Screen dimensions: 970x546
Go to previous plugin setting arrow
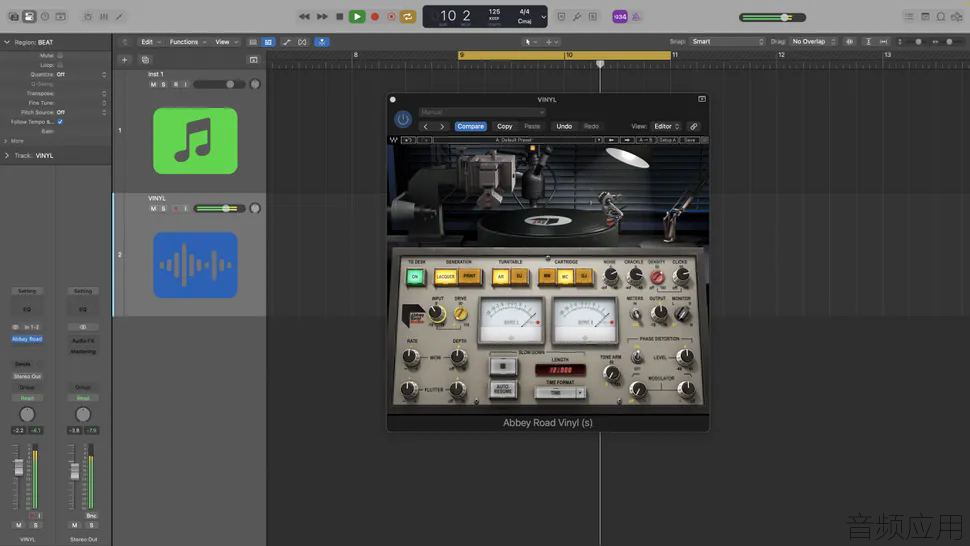click(426, 126)
